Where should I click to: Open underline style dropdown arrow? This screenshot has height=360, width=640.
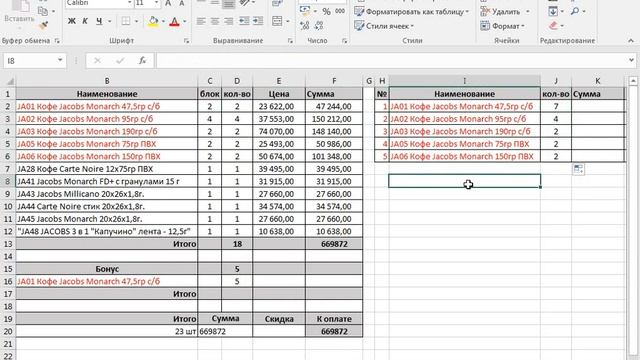(x=109, y=21)
